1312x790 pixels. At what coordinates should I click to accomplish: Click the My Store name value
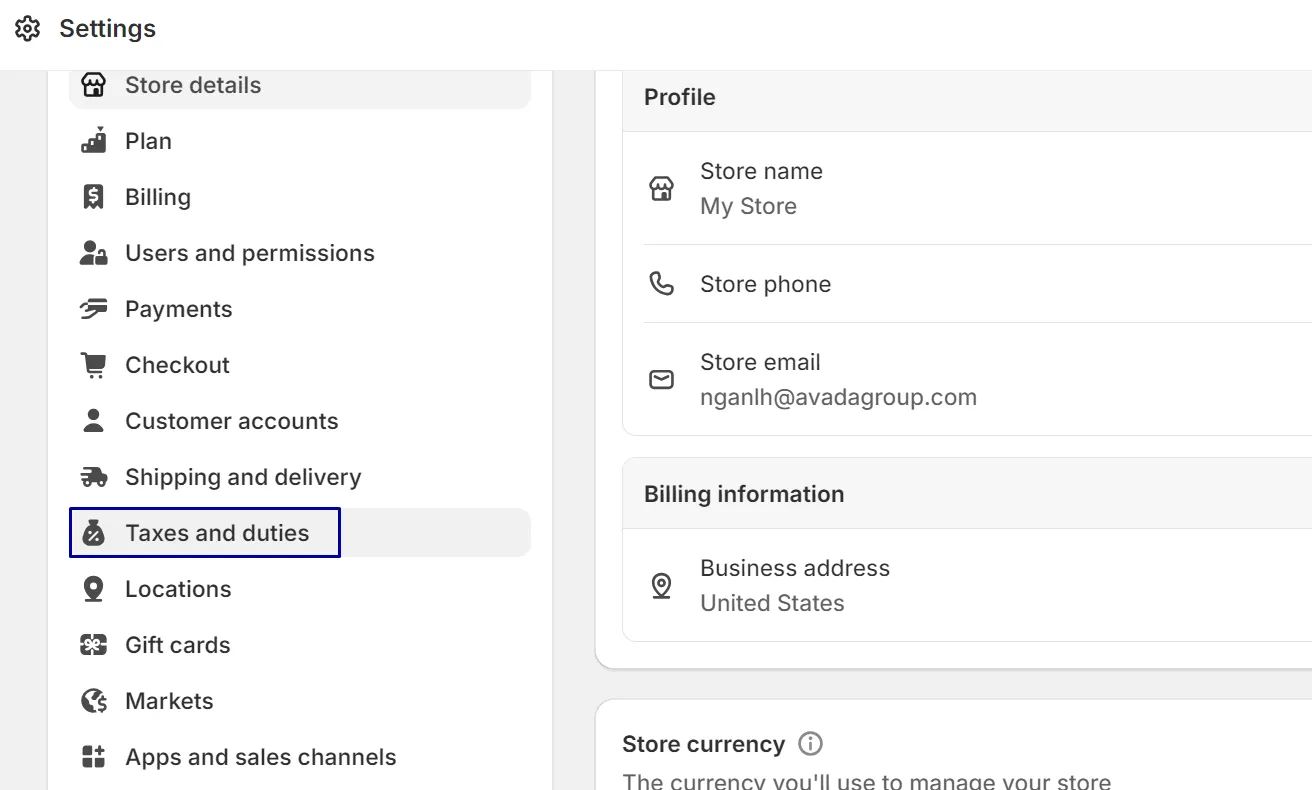pos(749,206)
